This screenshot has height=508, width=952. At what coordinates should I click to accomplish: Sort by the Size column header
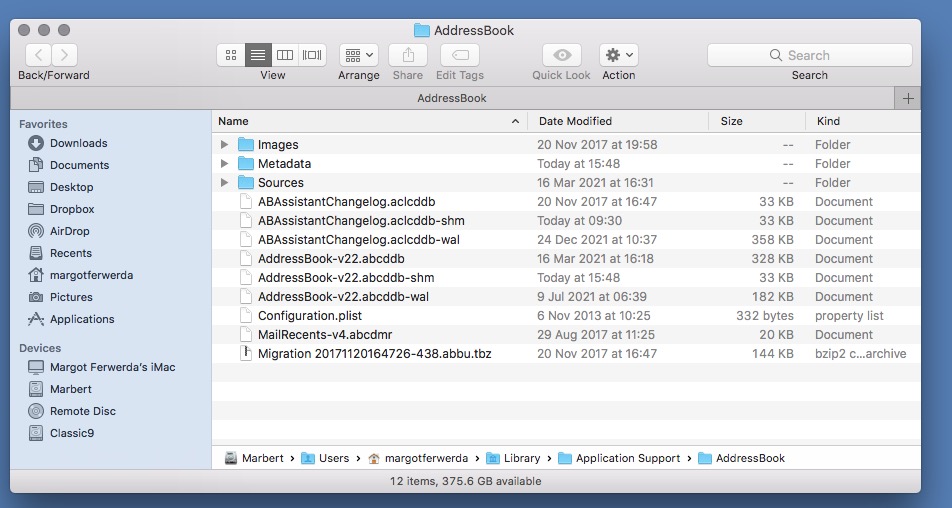coord(757,121)
